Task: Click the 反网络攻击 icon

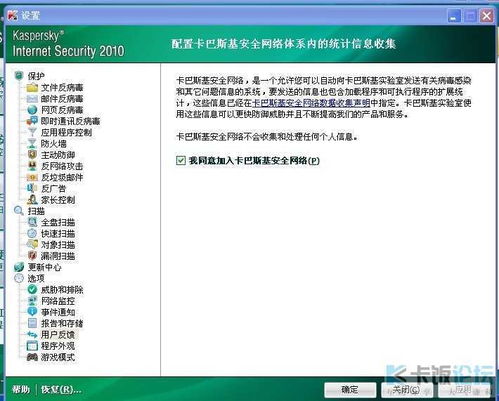Action: pyautogui.click(x=32, y=166)
